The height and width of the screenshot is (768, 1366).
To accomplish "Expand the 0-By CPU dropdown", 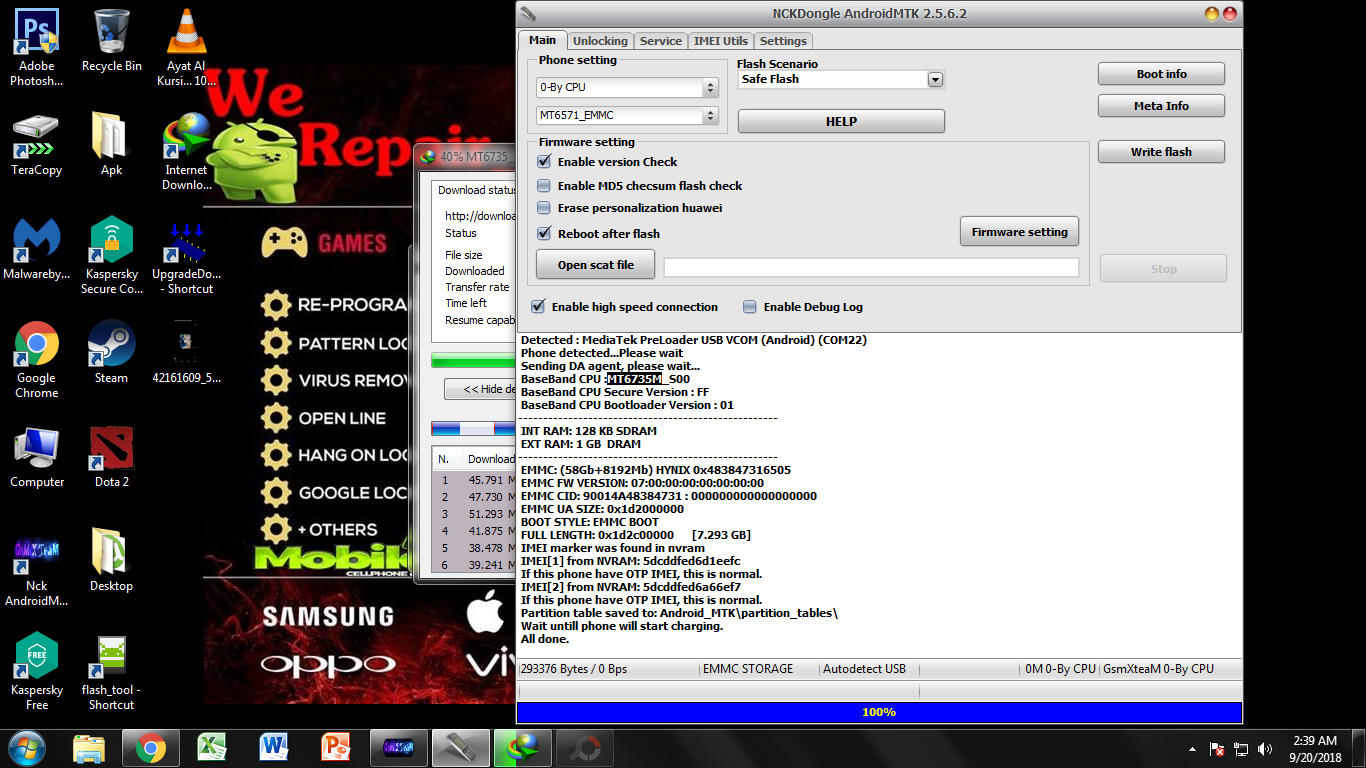I will coord(711,87).
